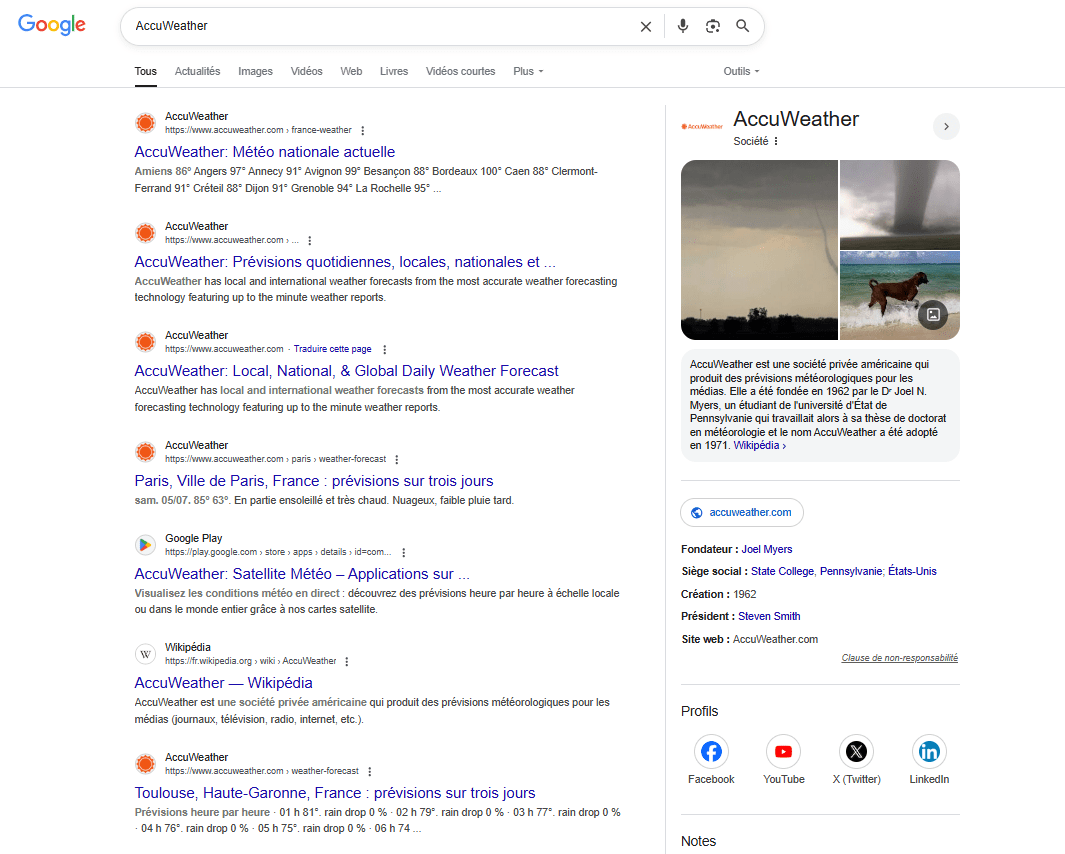Click the more images icon on dog photo

click(933, 315)
